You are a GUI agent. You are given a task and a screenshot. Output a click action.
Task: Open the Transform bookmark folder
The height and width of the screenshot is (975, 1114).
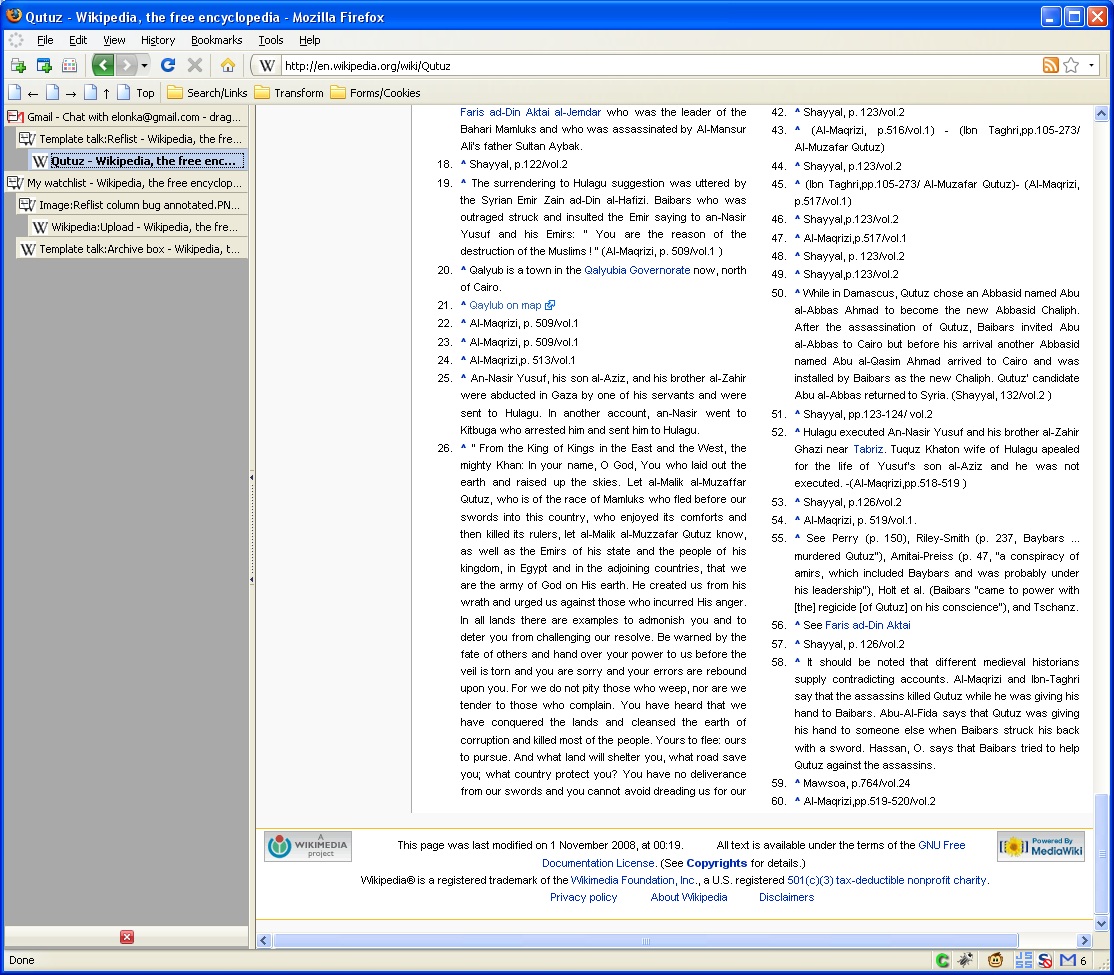pyautogui.click(x=289, y=92)
